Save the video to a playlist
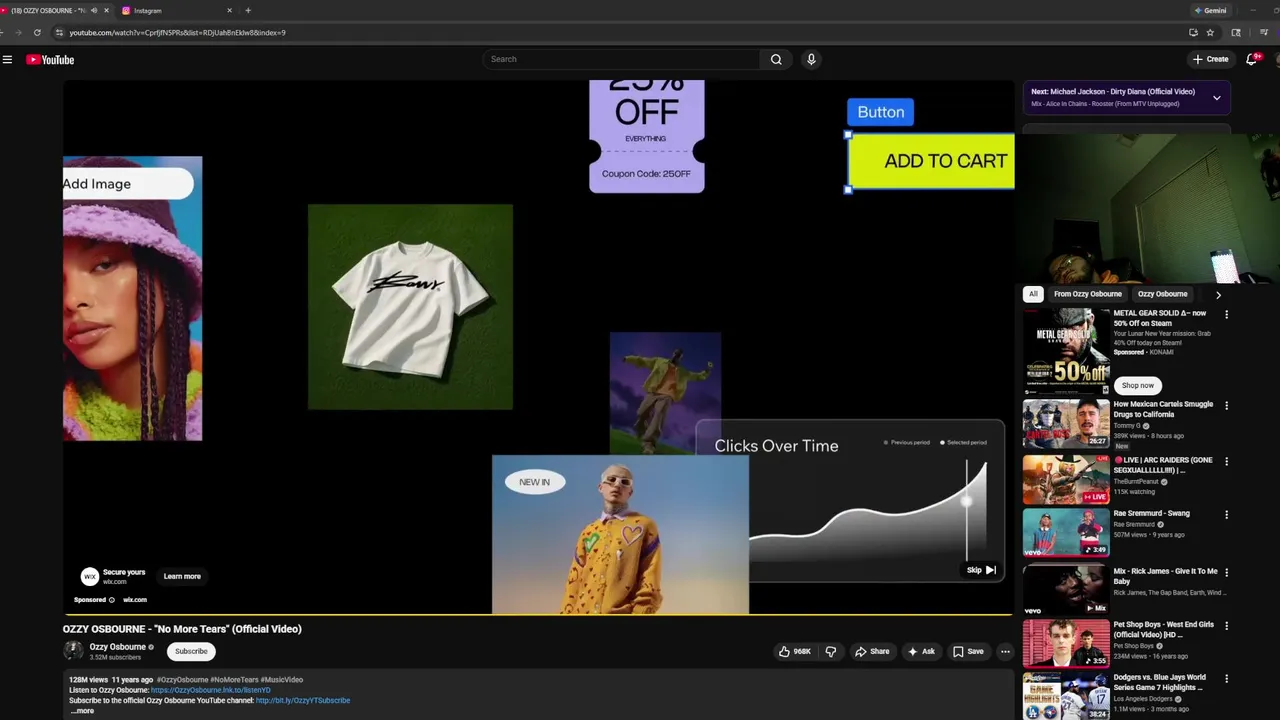 [968, 651]
